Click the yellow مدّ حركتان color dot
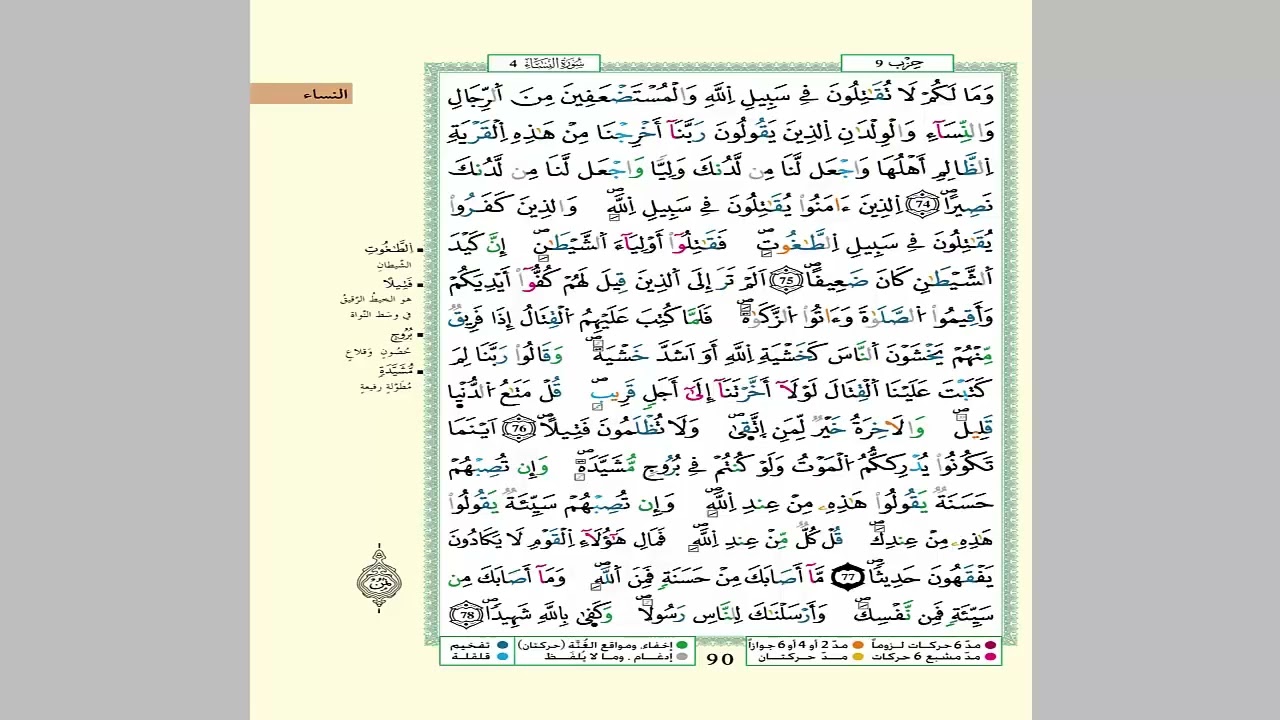 [858, 657]
